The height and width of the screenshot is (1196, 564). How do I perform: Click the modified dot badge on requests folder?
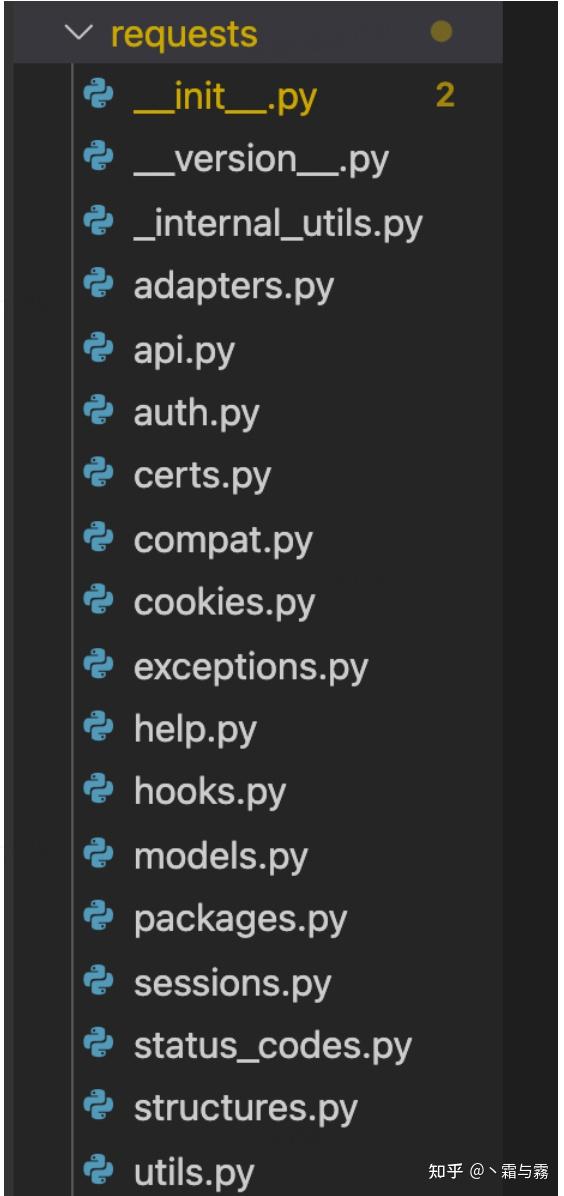pos(441,32)
